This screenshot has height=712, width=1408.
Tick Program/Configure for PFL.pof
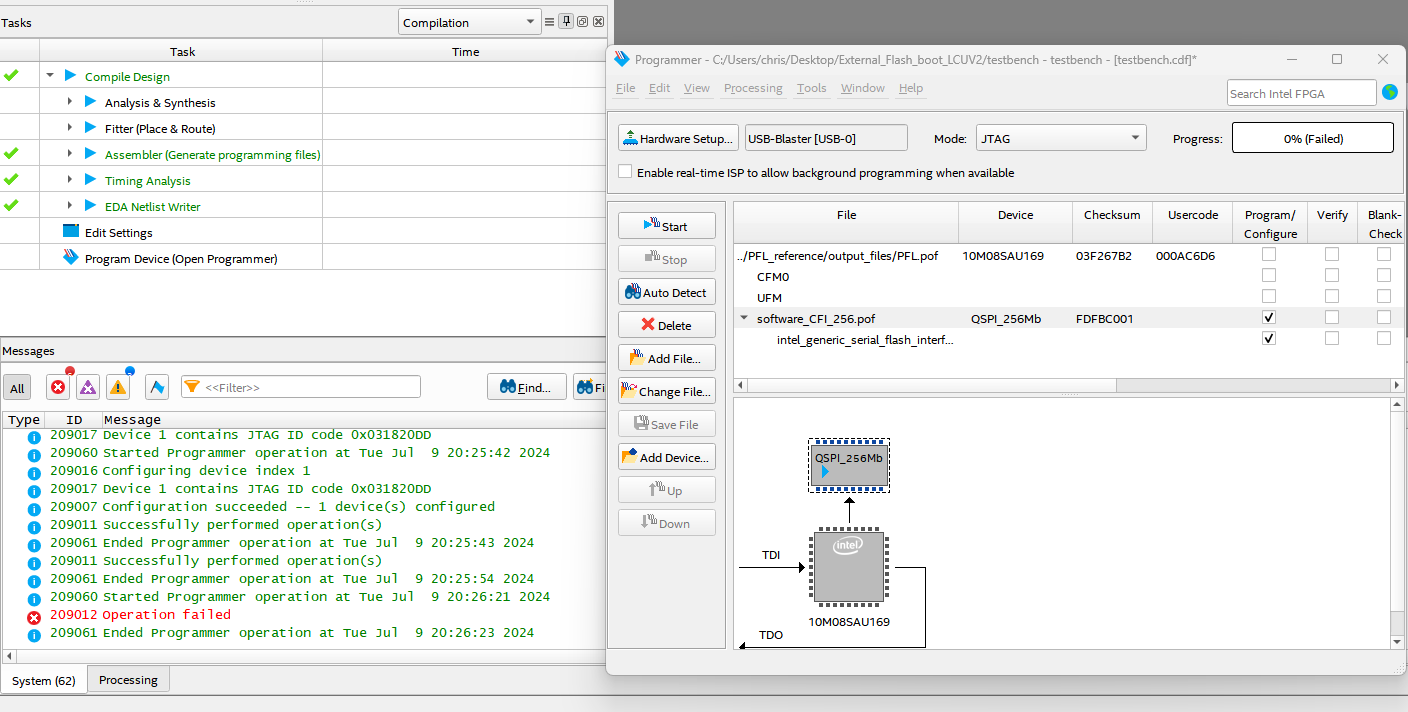click(1269, 255)
